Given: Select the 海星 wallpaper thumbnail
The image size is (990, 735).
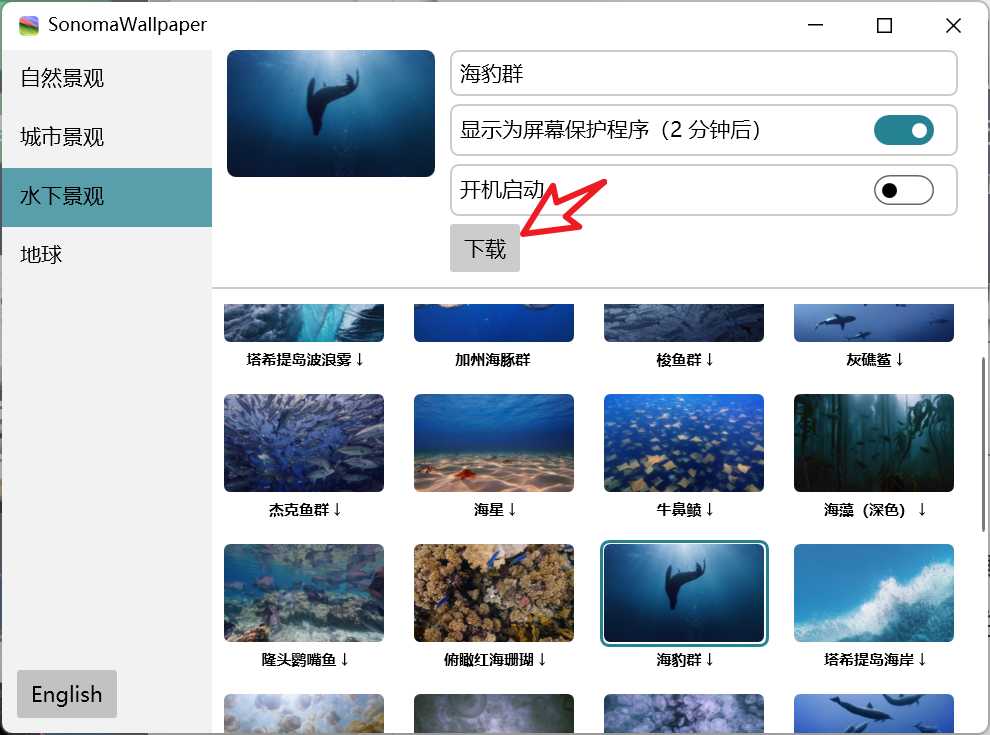Looking at the screenshot, I should tap(494, 443).
